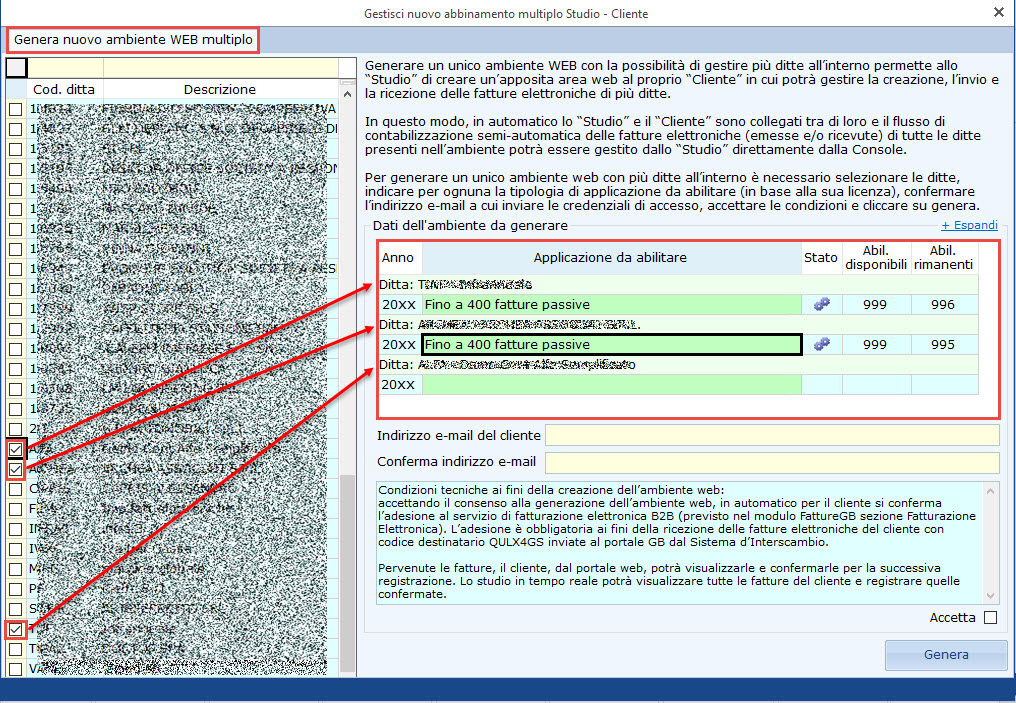Check the PINNA GIOVANNI company checkbox
The width and height of the screenshot is (1016, 703).
[x=16, y=249]
